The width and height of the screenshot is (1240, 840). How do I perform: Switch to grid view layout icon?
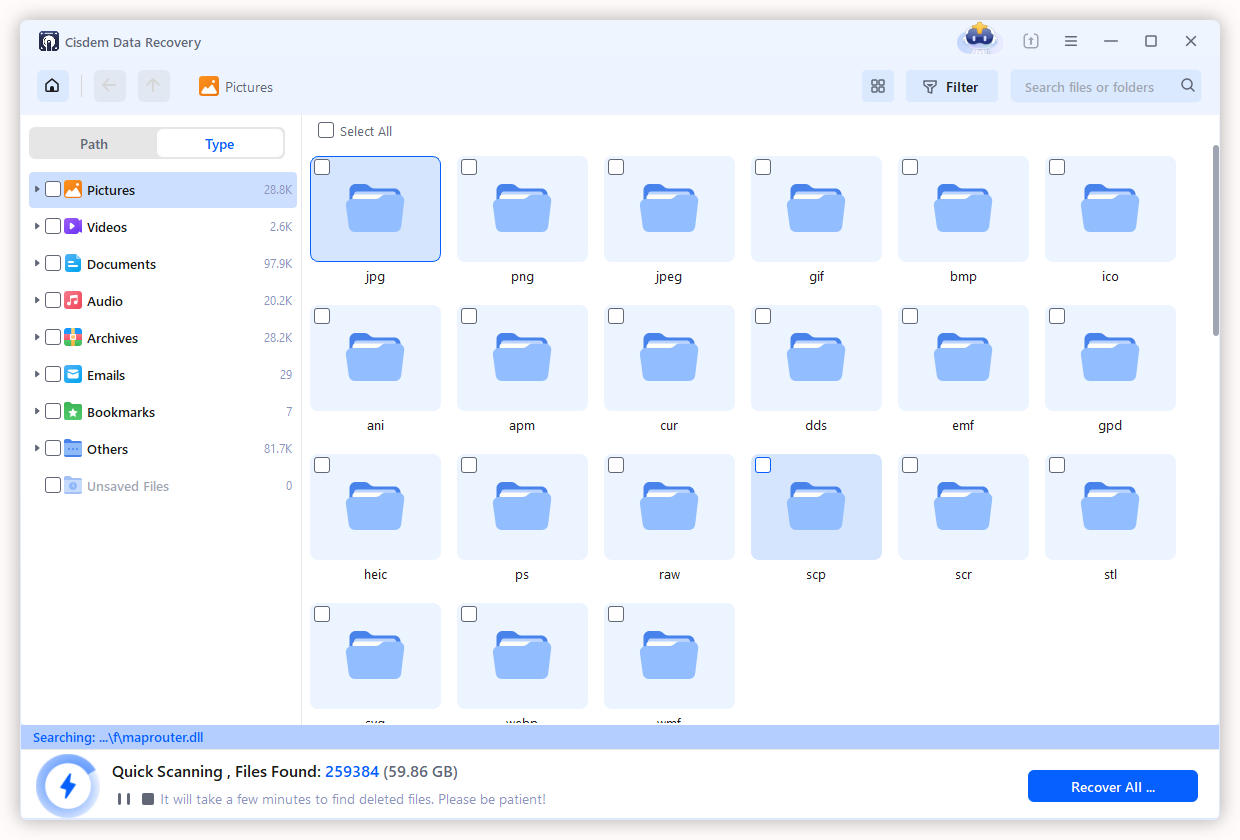(x=878, y=87)
